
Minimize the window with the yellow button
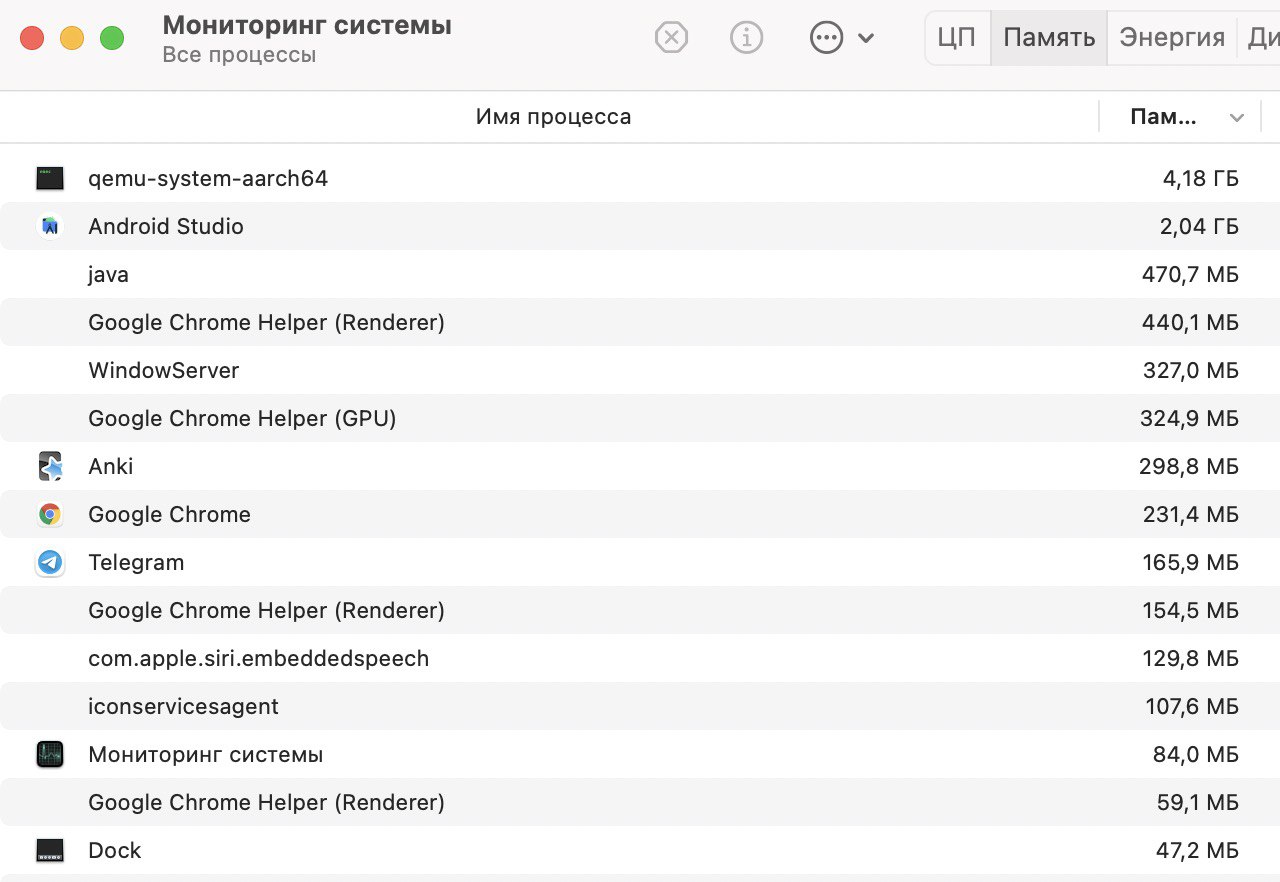click(72, 39)
